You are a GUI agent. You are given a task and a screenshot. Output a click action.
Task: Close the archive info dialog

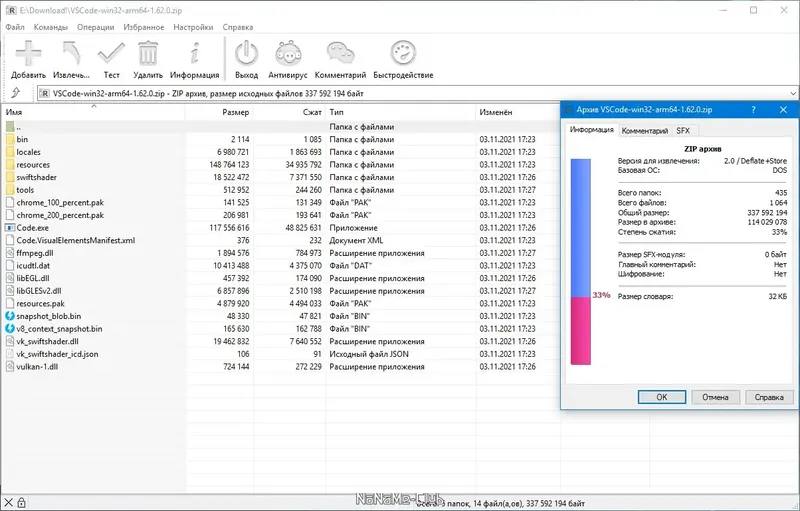(x=783, y=110)
